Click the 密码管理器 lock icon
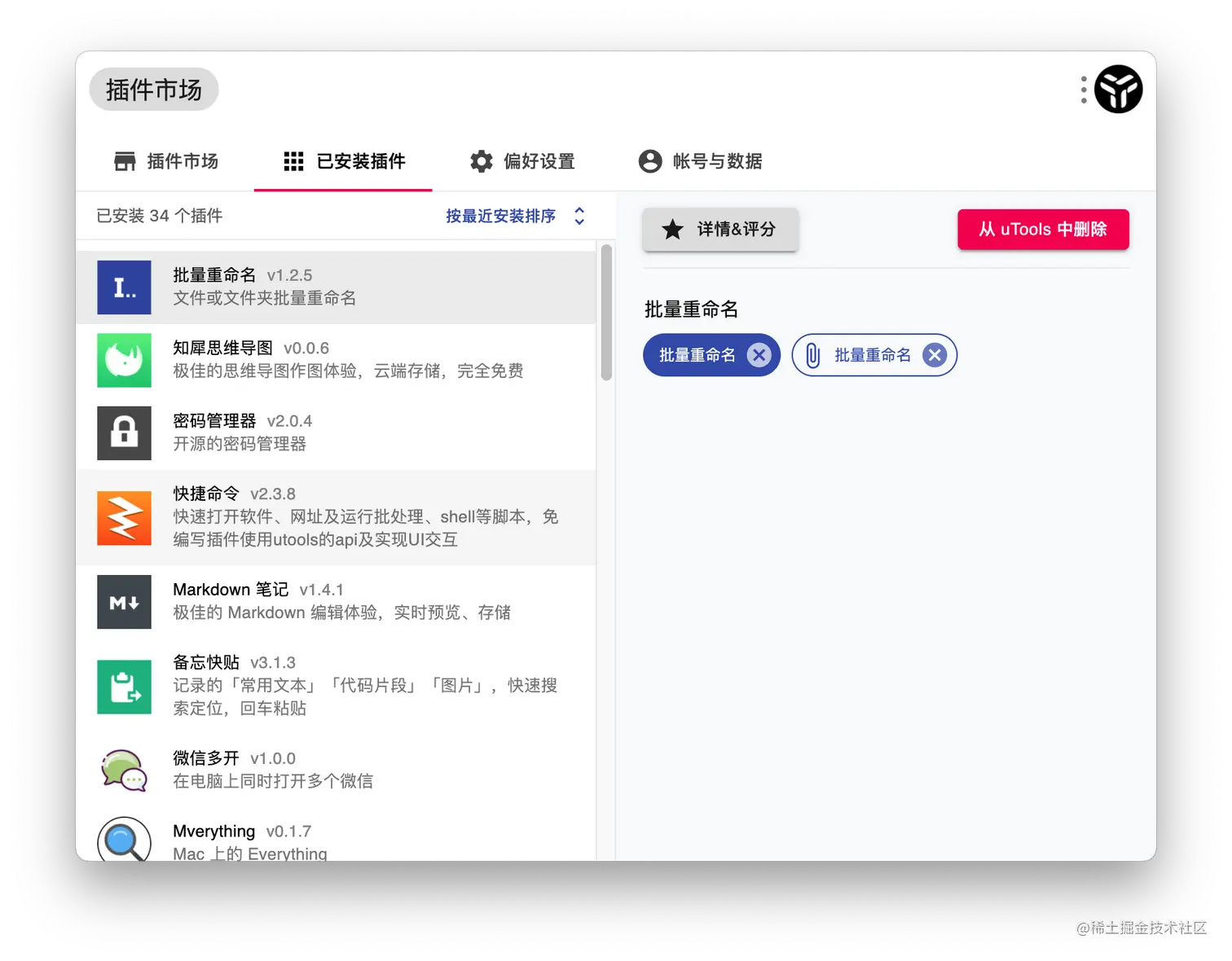 (124, 433)
